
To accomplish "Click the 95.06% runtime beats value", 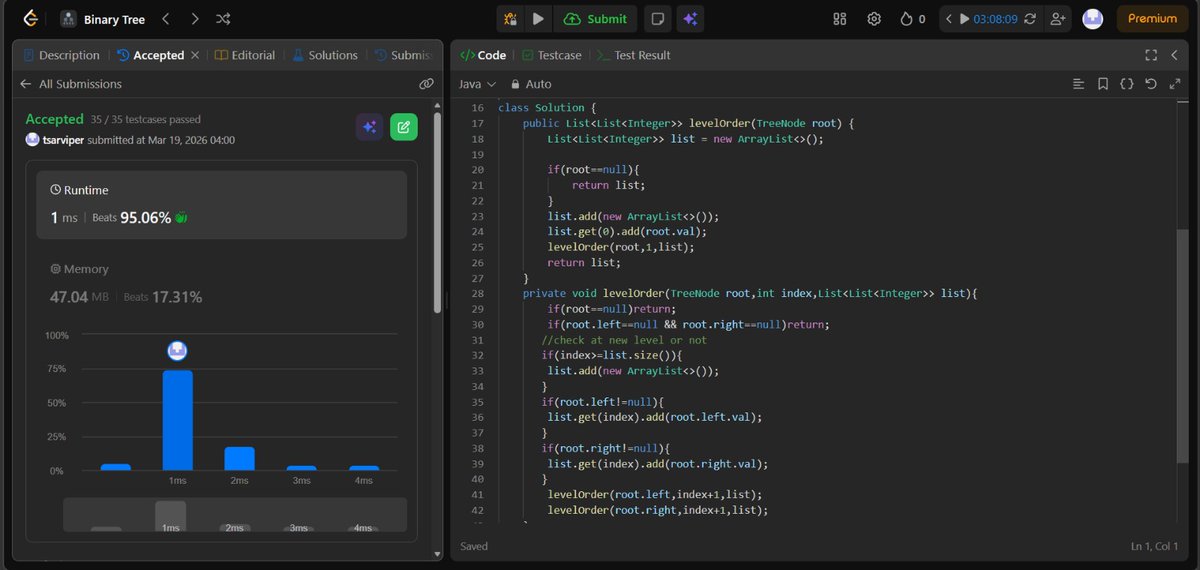I will click(146, 217).
